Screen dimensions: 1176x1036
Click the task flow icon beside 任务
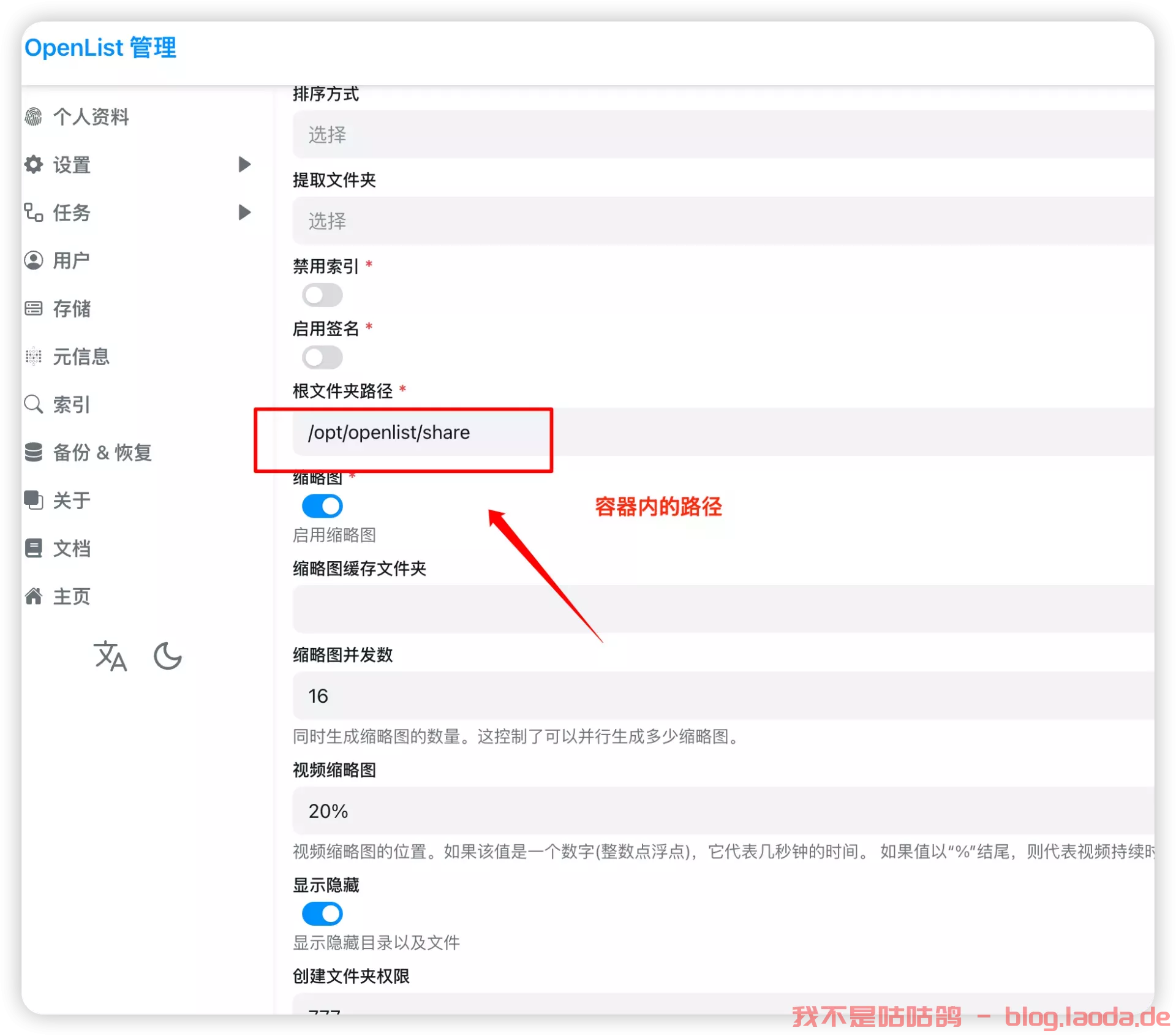(x=34, y=213)
